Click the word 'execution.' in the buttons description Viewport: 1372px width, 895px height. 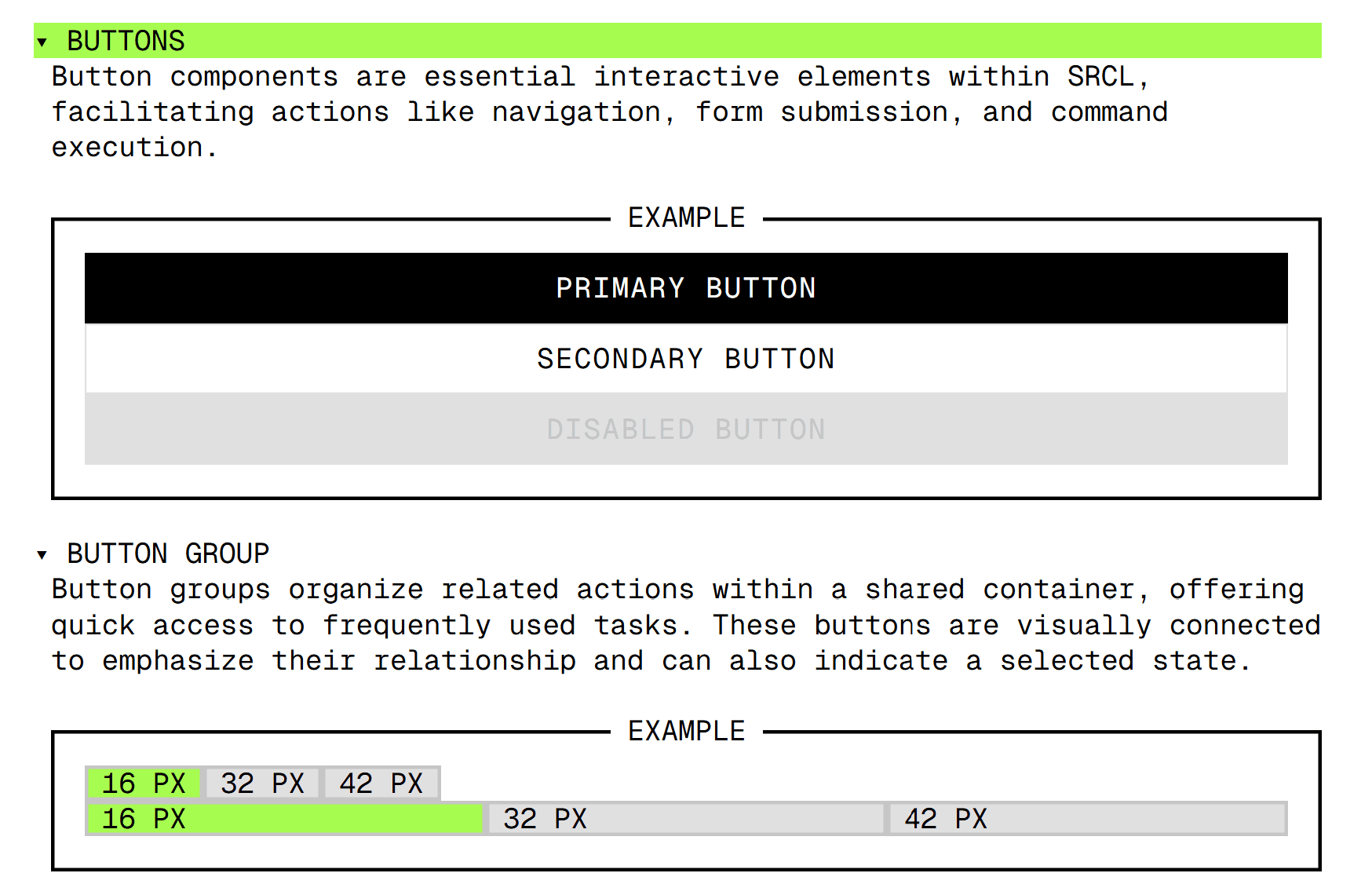click(x=134, y=148)
